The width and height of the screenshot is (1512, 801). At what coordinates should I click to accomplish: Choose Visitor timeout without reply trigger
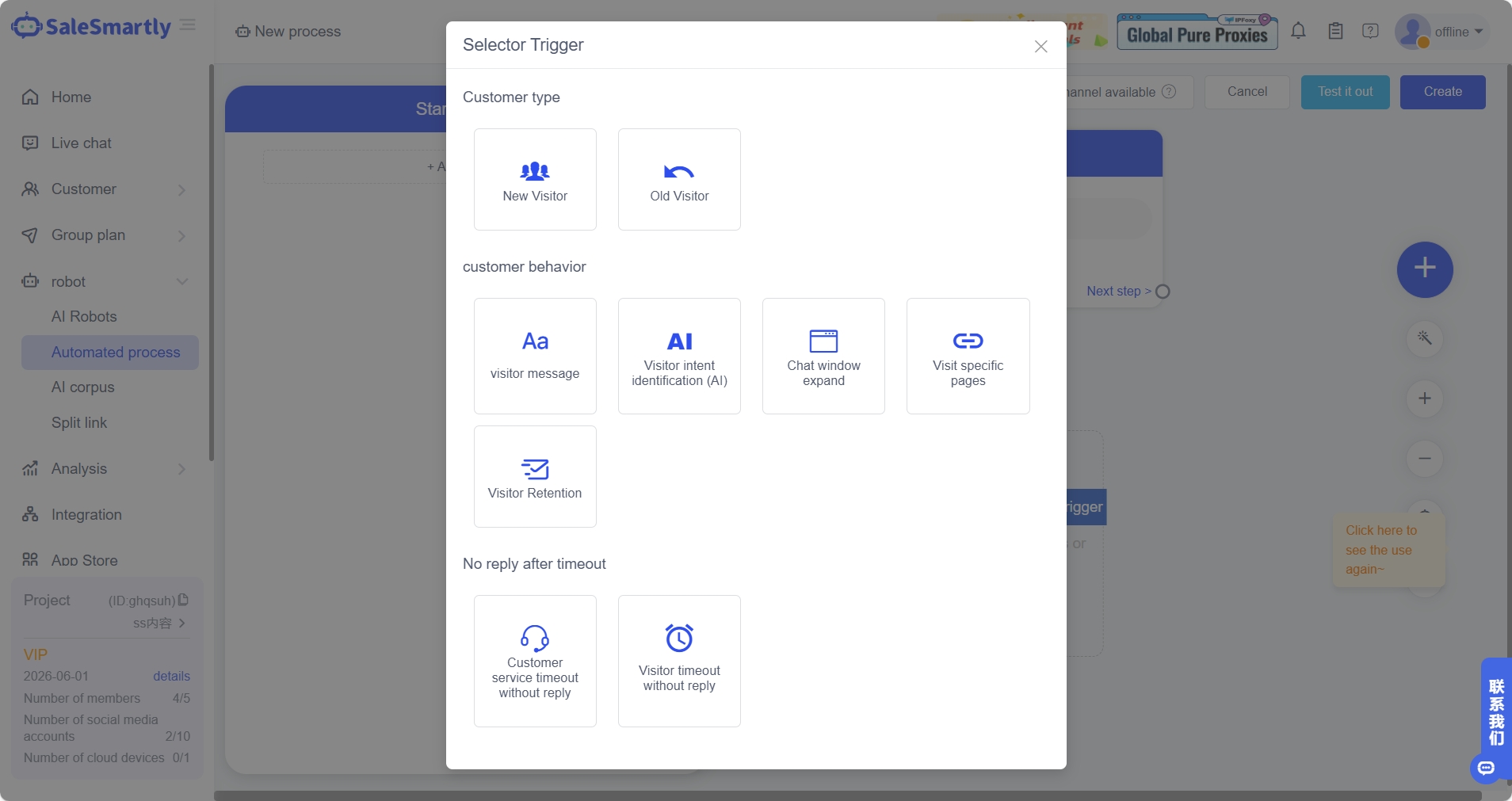tap(679, 661)
